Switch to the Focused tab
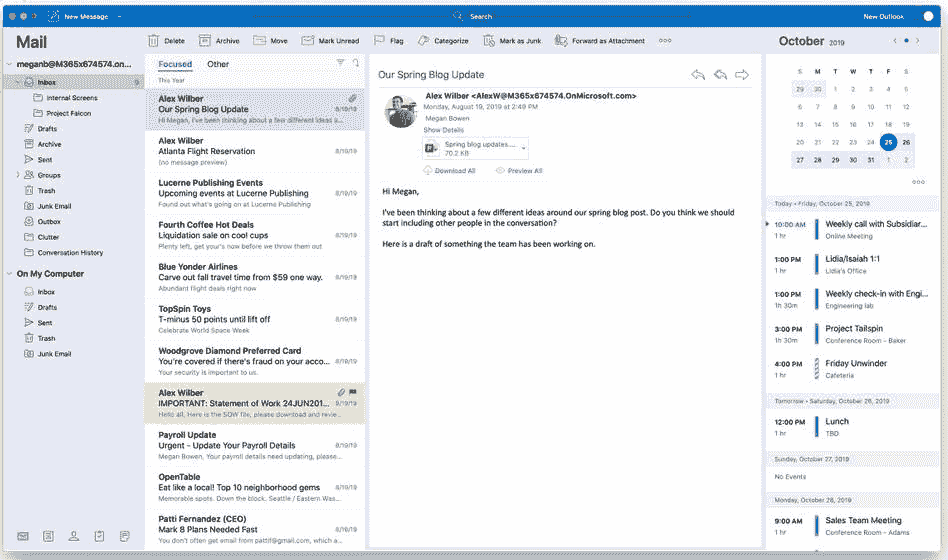This screenshot has height=560, width=948. point(175,64)
